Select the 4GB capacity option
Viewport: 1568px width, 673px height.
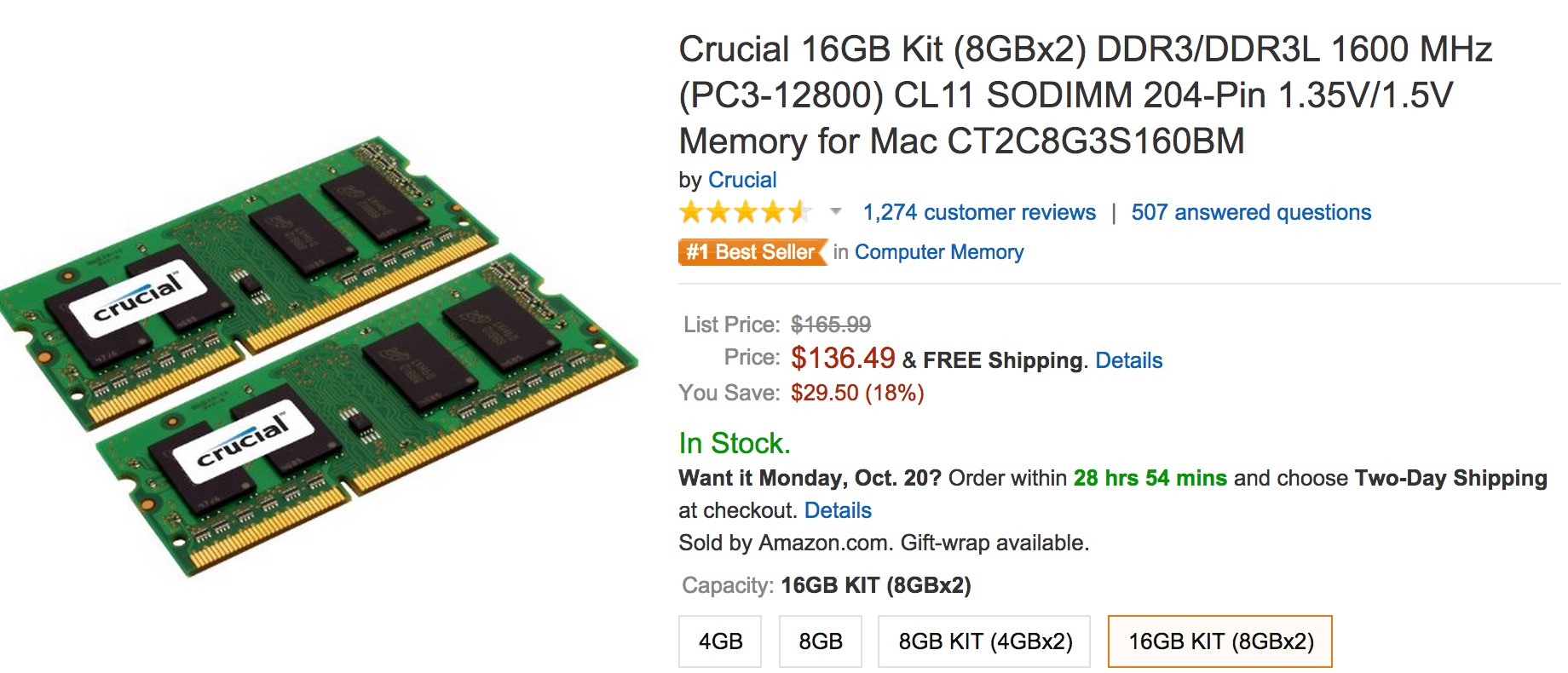[x=720, y=641]
